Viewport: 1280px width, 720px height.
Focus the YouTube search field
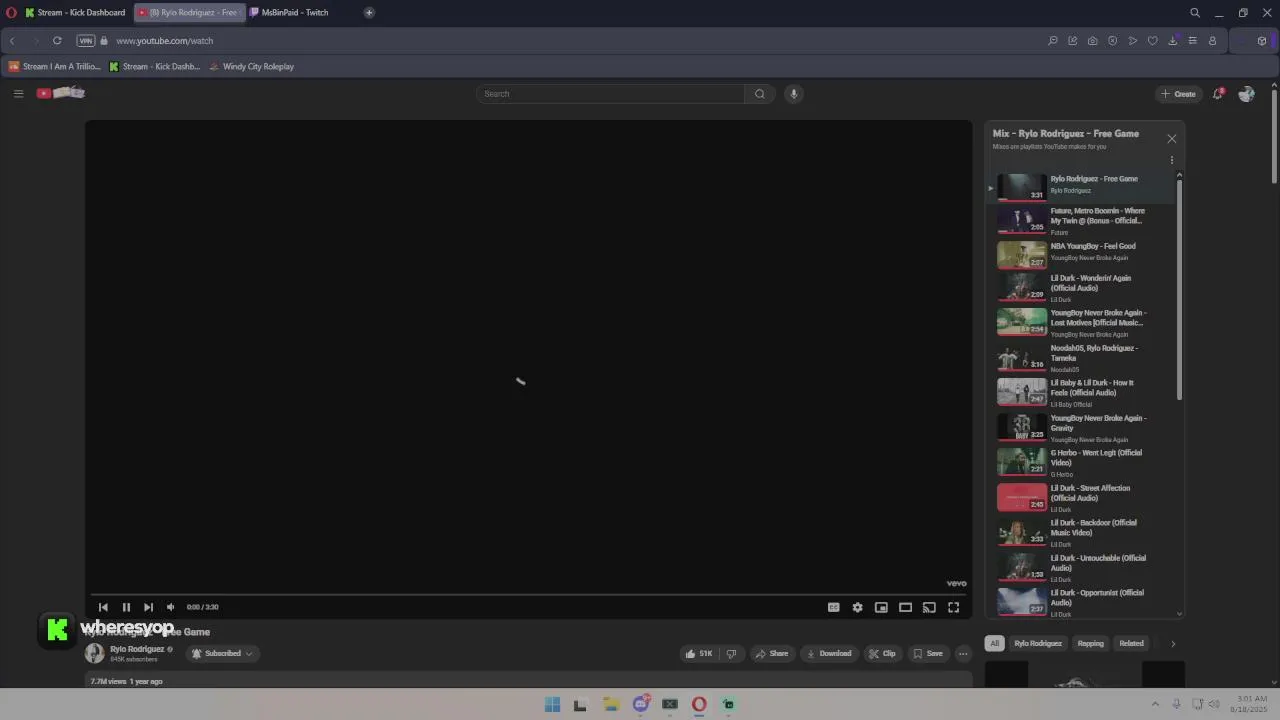[x=611, y=94]
